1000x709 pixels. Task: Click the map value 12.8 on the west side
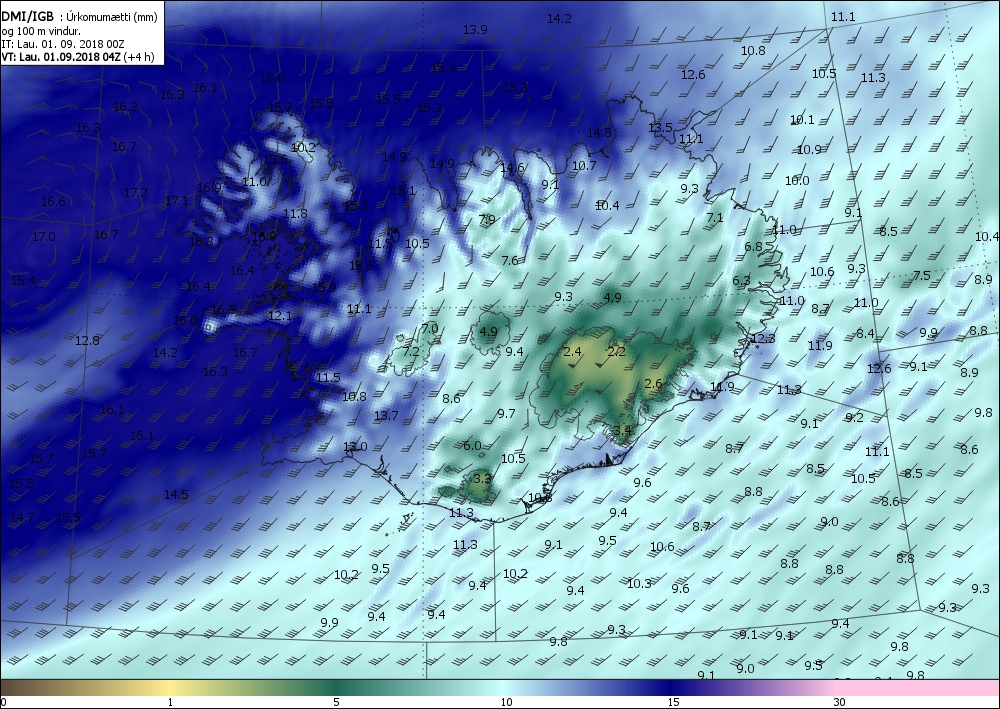pyautogui.click(x=87, y=340)
